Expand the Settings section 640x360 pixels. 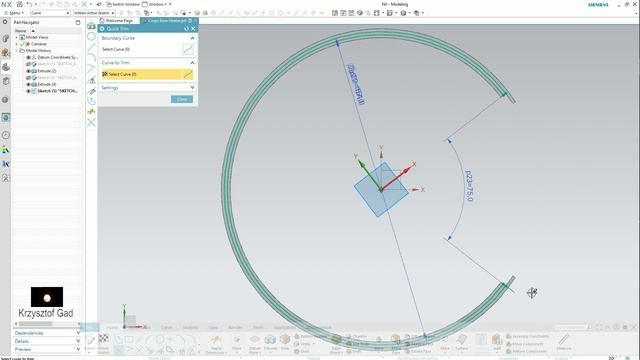[192, 87]
